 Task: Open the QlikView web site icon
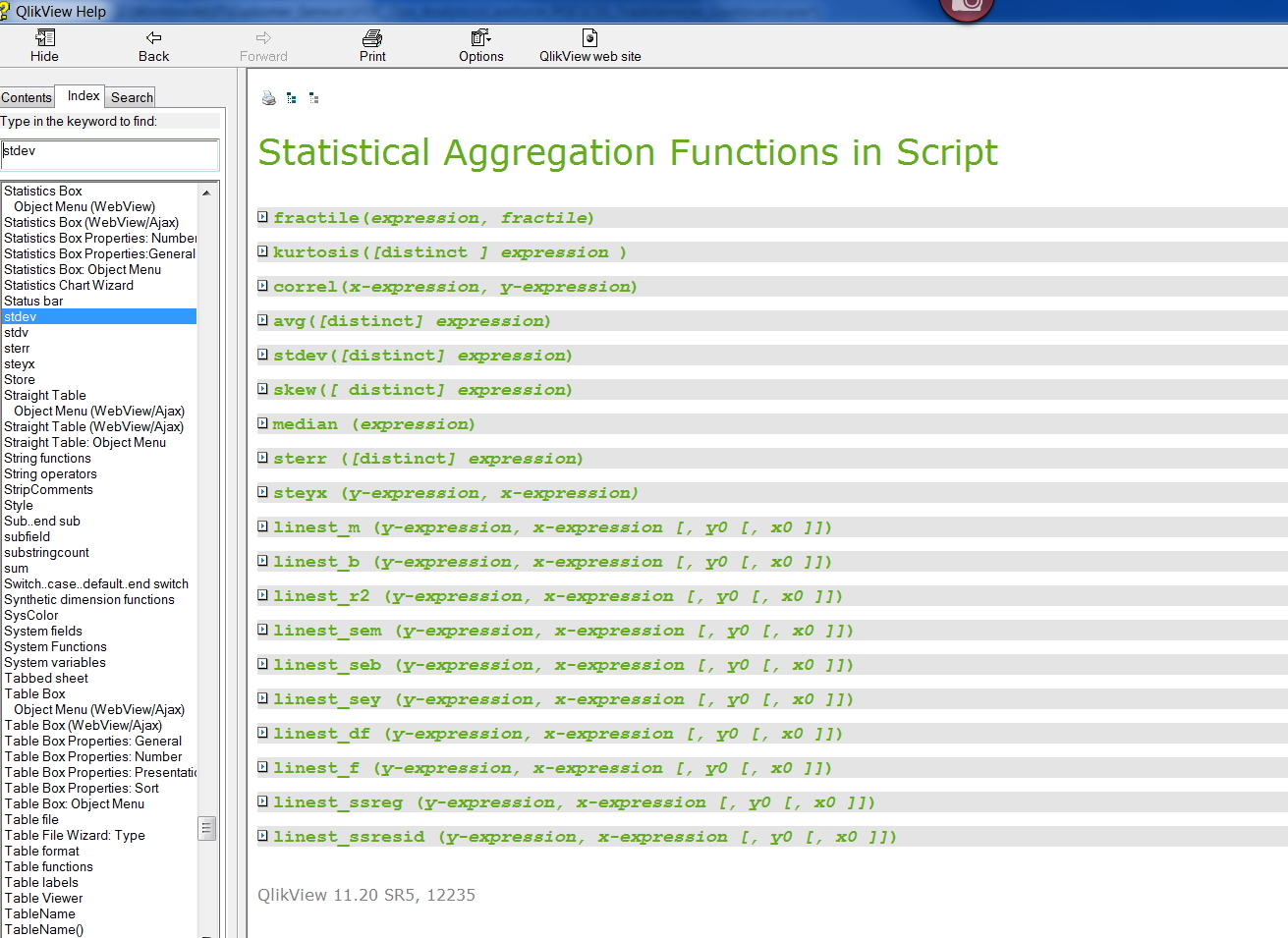click(x=589, y=38)
